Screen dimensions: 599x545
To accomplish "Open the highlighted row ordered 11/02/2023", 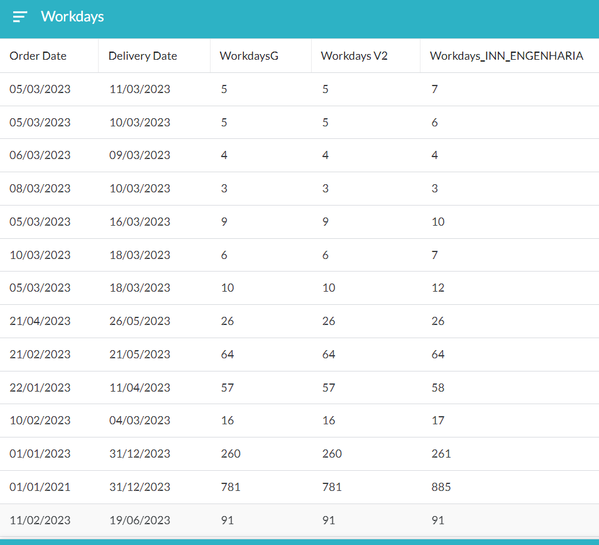I will pos(300,520).
